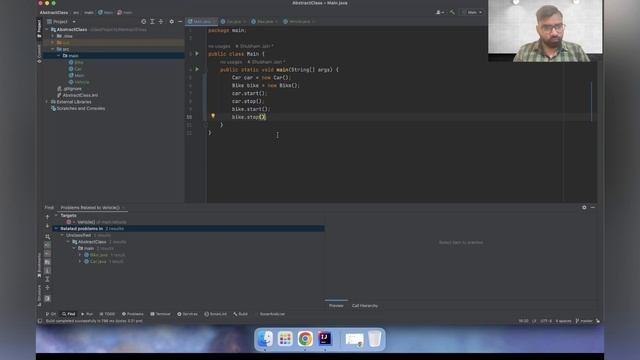This screenshot has width=640, height=360.
Task: Open the Problems tool window
Action: [x=133, y=314]
